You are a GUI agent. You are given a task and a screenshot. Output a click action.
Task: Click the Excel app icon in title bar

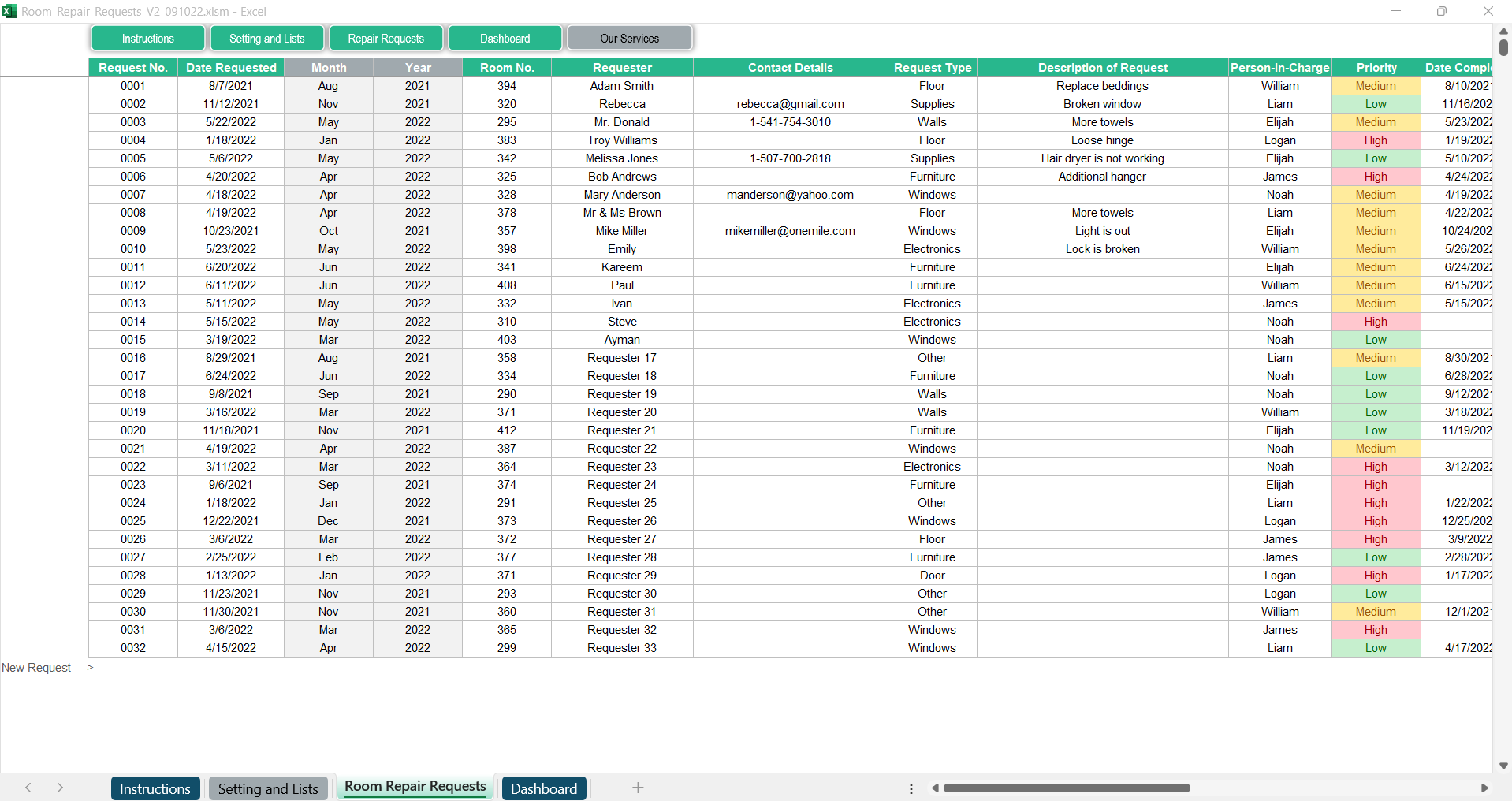pyautogui.click(x=9, y=11)
